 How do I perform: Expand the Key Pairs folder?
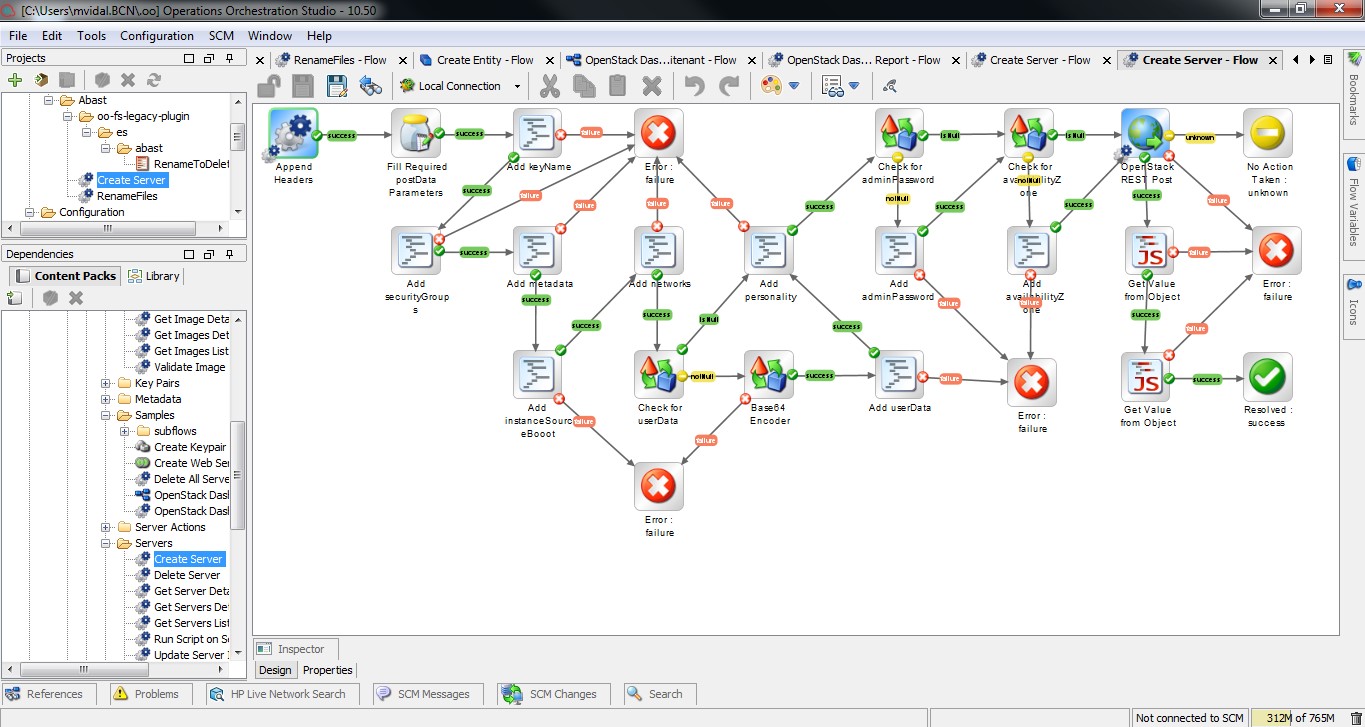tap(106, 383)
